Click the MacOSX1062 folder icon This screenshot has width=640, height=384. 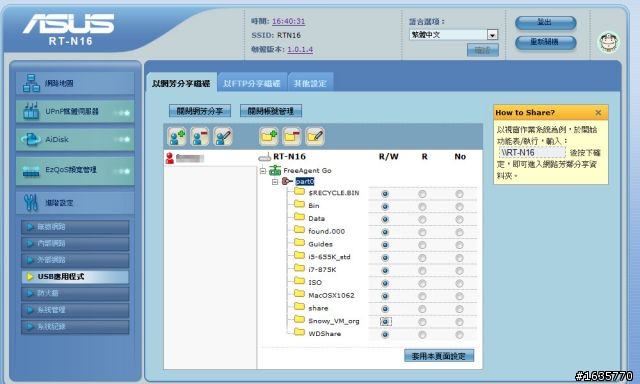coord(300,293)
